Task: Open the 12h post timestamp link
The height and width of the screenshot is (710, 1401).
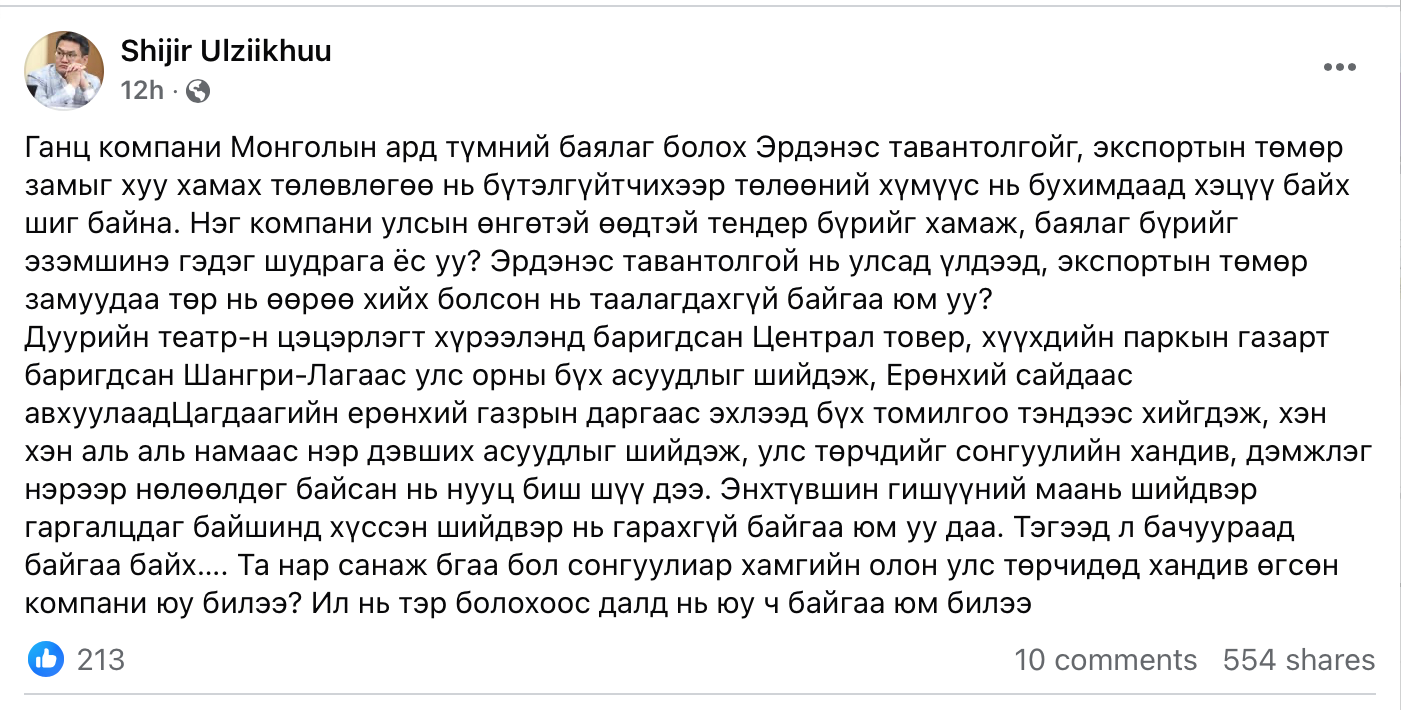Action: pos(141,92)
